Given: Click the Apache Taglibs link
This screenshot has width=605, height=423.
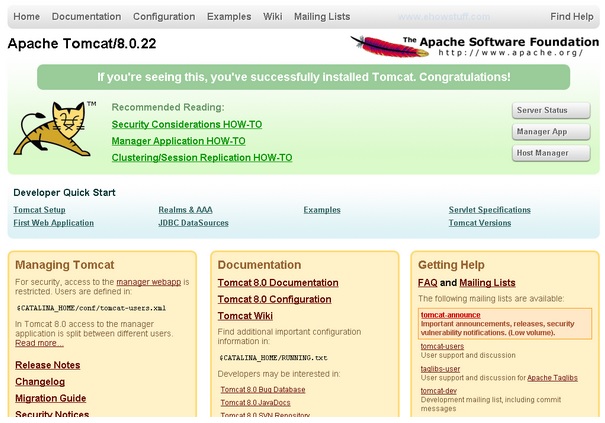Looking at the screenshot, I should point(552,378).
